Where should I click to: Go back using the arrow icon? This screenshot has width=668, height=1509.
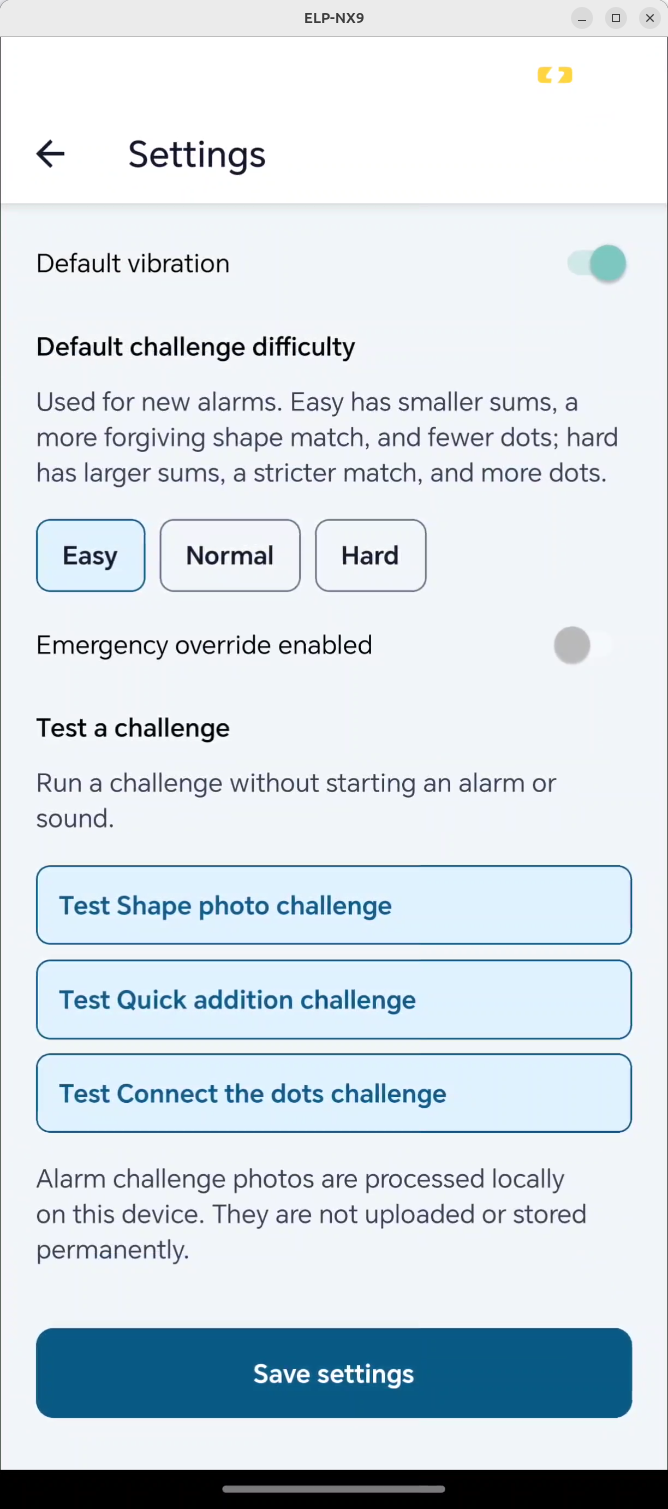50,154
